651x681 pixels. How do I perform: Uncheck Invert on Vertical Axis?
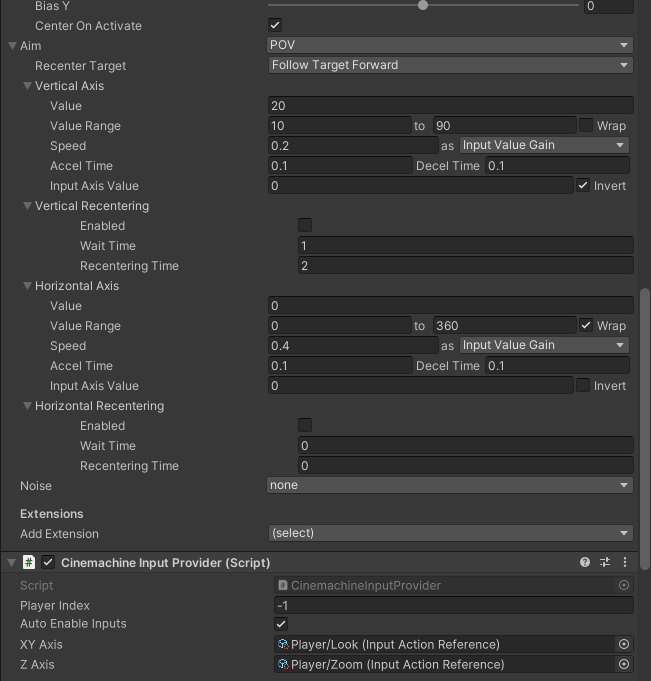[x=583, y=186]
